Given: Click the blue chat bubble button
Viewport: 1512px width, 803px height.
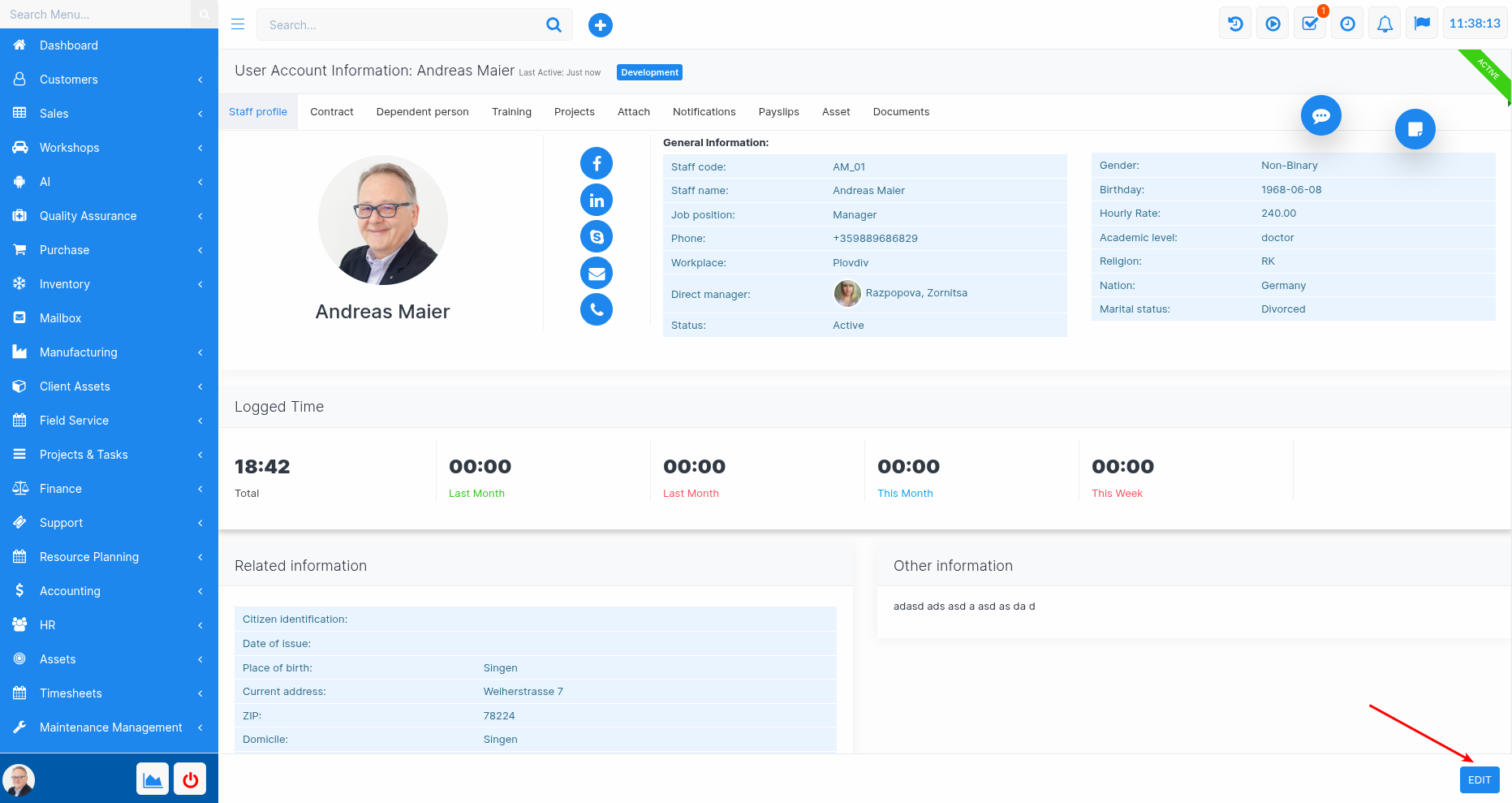Looking at the screenshot, I should pos(1320,115).
